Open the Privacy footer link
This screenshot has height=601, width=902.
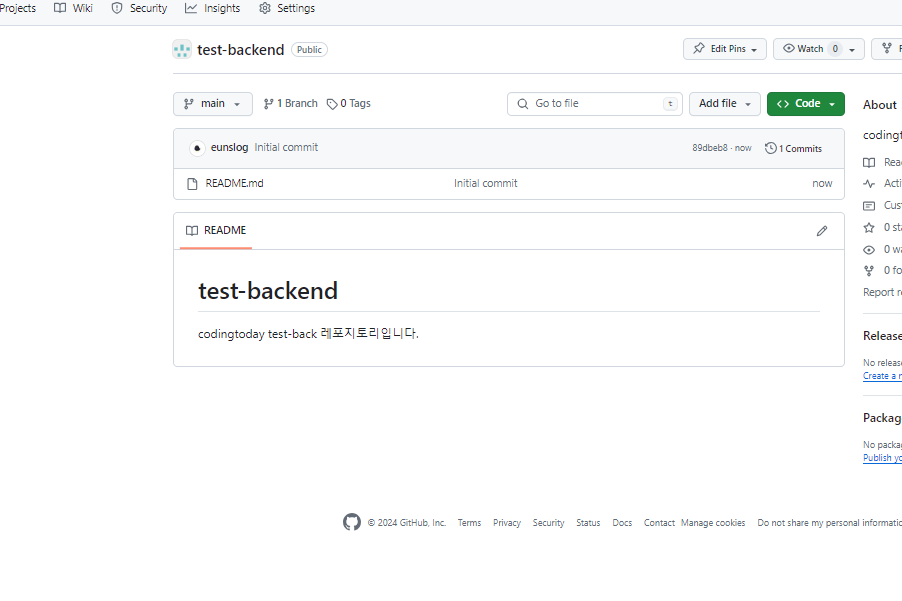tap(507, 523)
